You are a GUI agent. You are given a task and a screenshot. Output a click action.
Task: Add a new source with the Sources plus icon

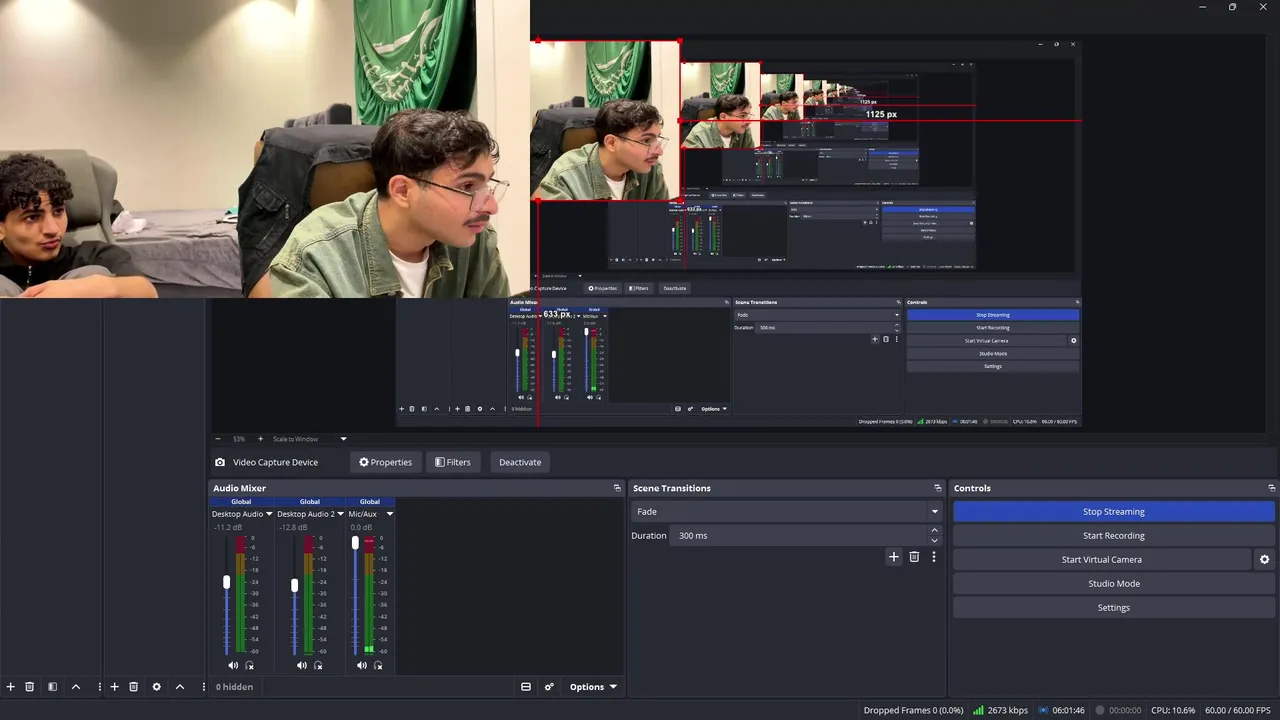click(114, 687)
